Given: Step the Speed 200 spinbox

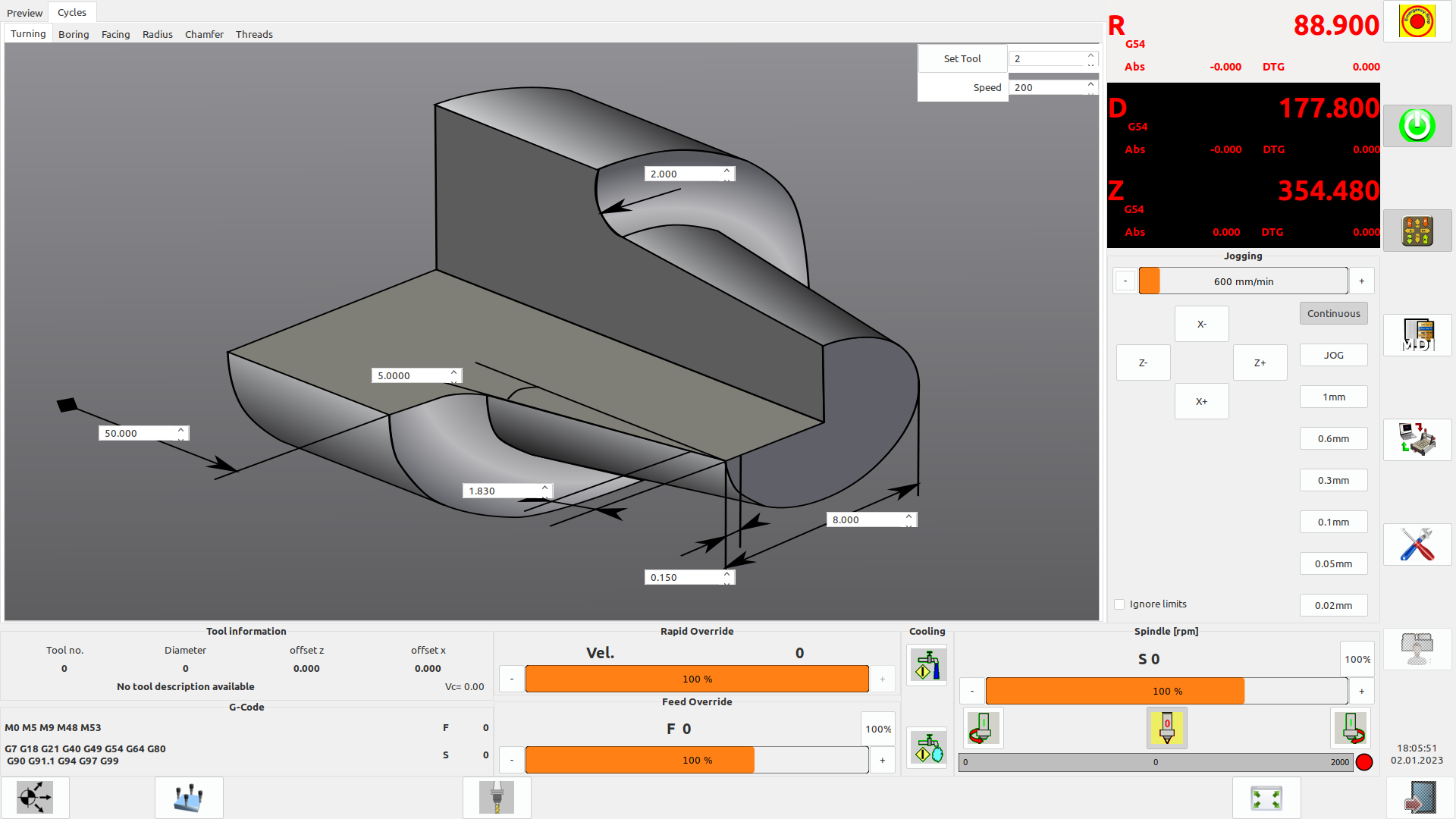Looking at the screenshot, I should pyautogui.click(x=1090, y=87).
